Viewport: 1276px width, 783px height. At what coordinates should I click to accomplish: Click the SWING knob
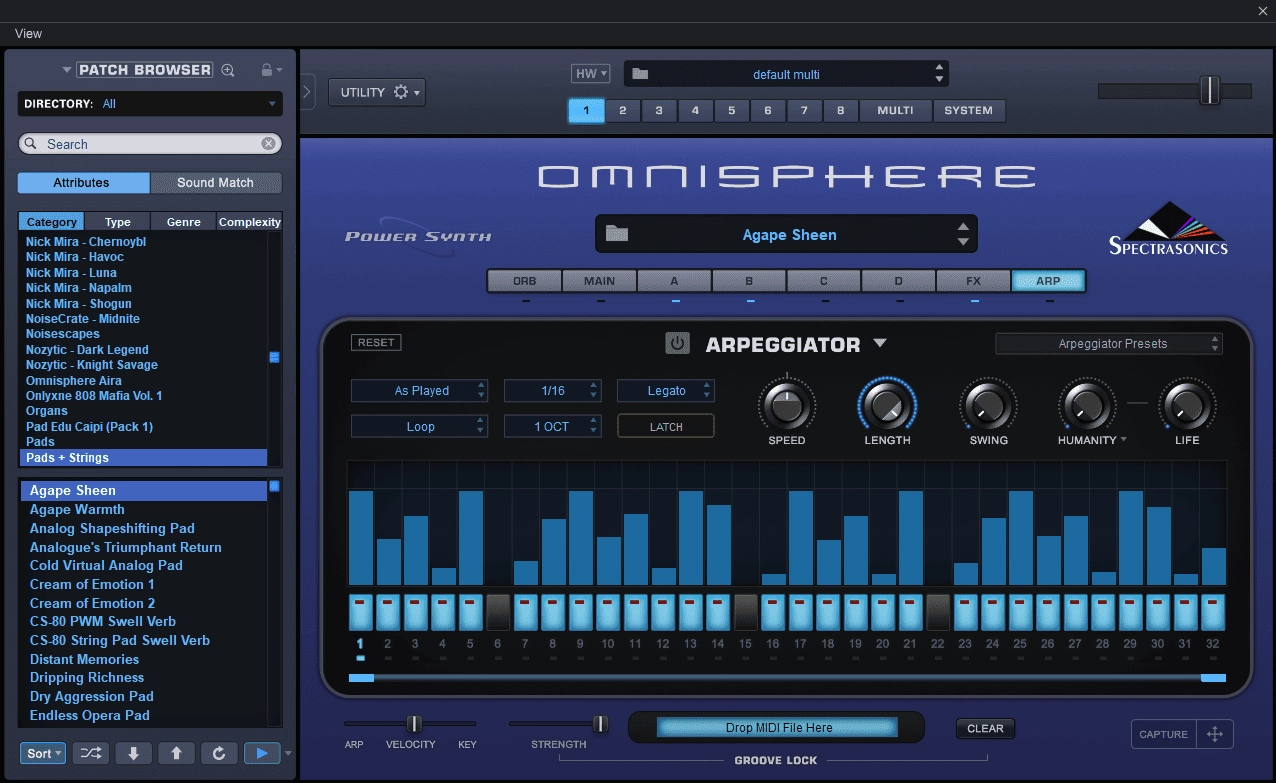(x=988, y=405)
